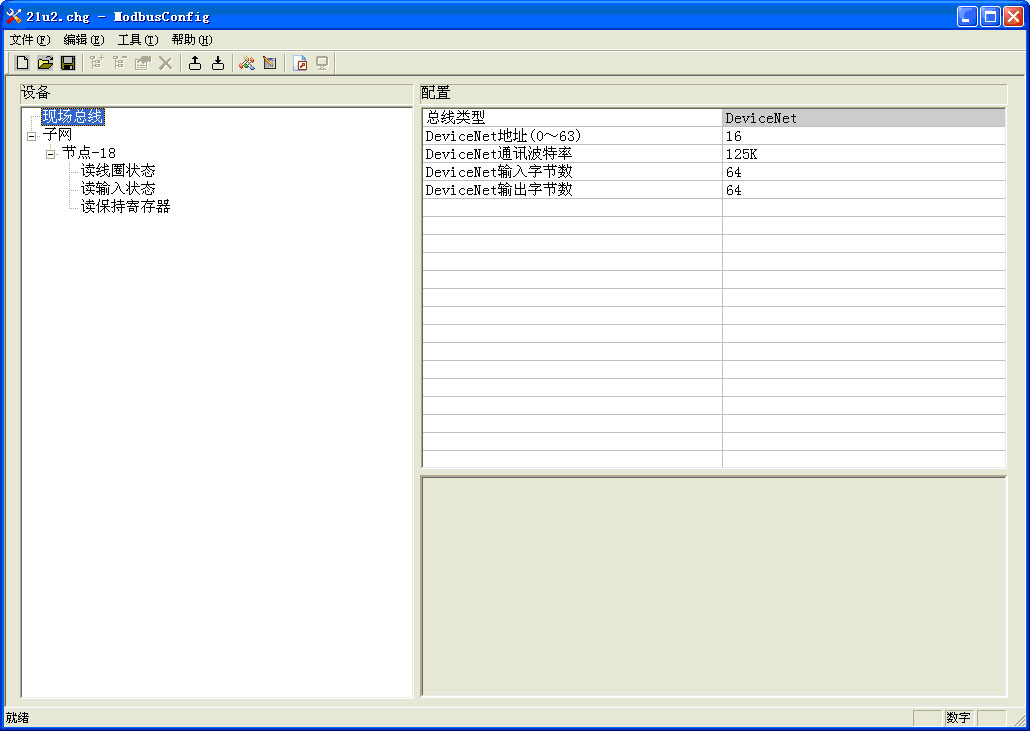Click the DeviceNet bus type value cell
The height and width of the screenshot is (731, 1030).
[x=862, y=118]
